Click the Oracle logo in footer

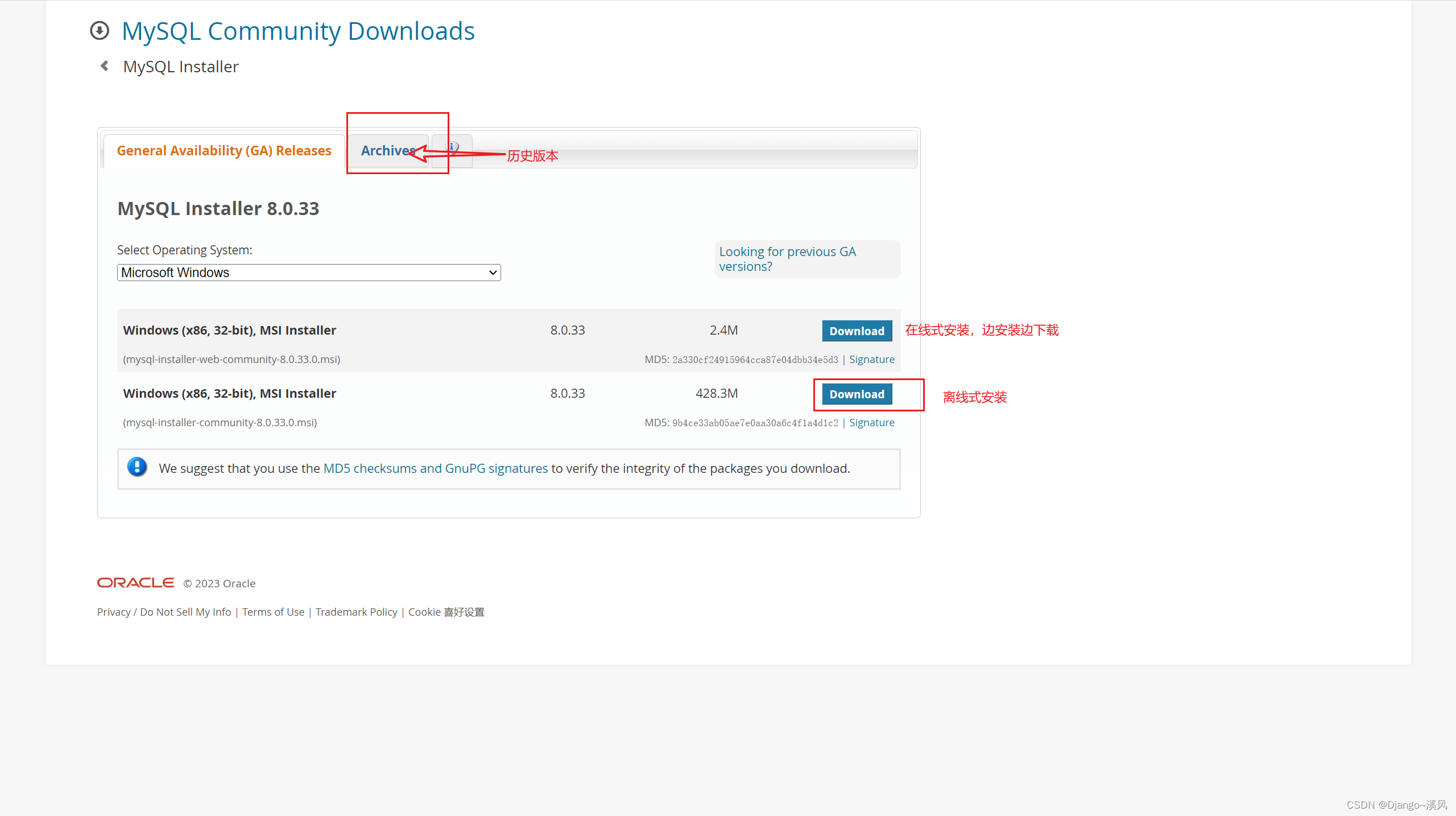pos(135,583)
